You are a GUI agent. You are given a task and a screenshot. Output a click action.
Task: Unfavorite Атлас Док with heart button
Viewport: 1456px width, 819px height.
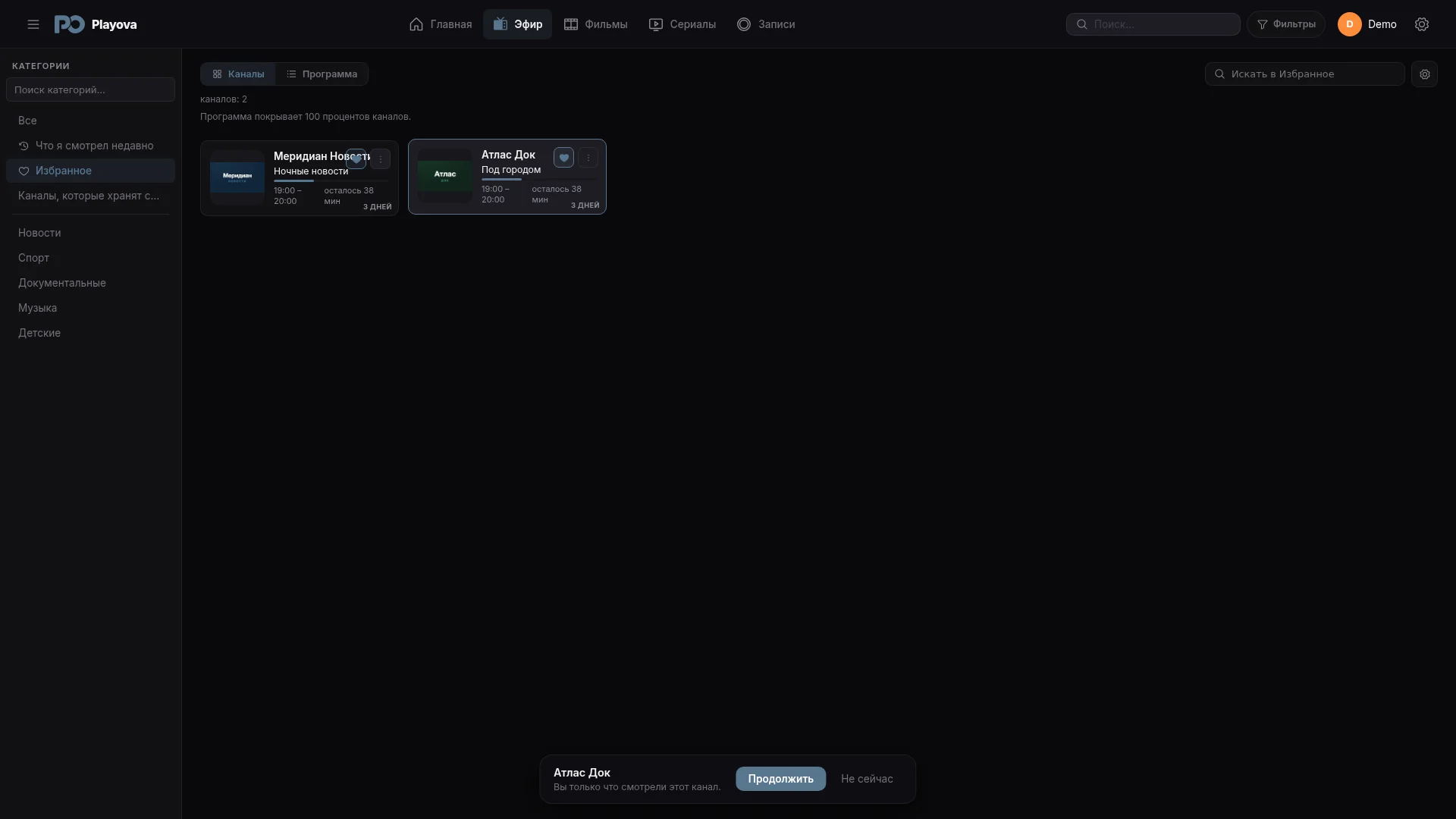pyautogui.click(x=563, y=158)
